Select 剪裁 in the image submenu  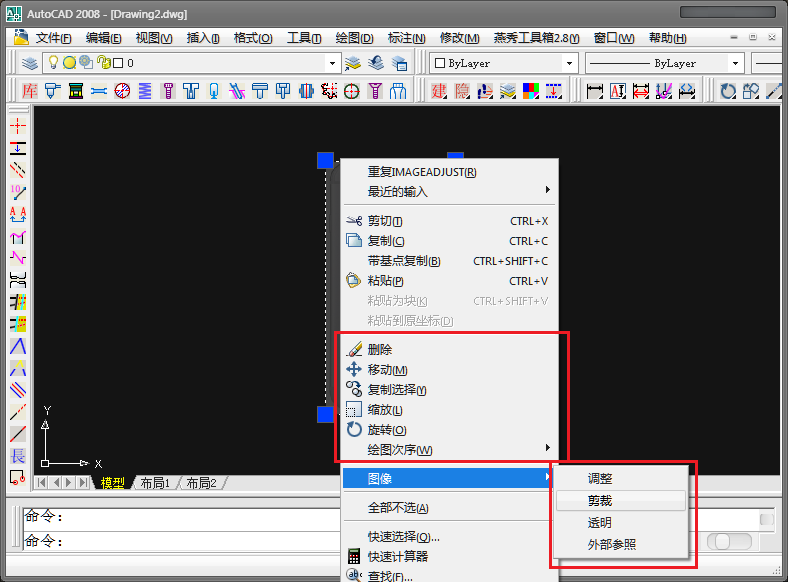point(621,501)
